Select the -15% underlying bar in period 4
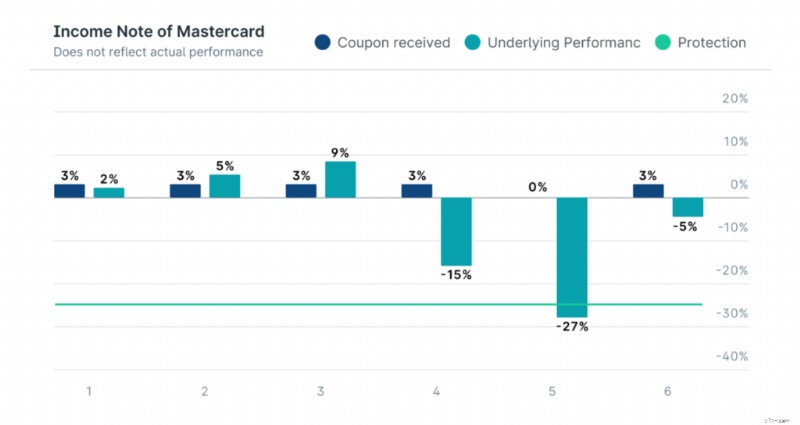800x425 pixels. point(456,232)
